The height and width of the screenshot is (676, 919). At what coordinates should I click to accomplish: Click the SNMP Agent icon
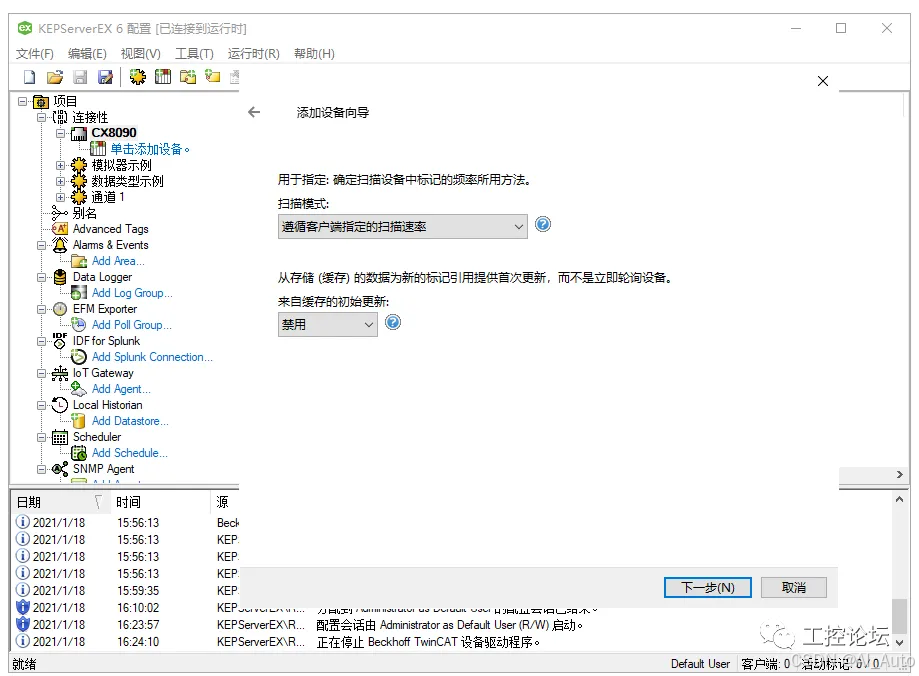tap(60, 469)
